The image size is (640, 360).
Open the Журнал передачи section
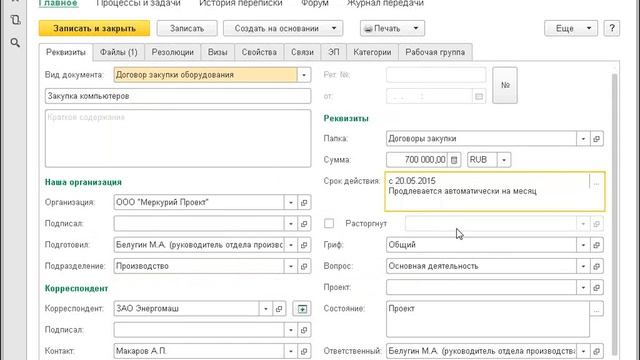(385, 3)
